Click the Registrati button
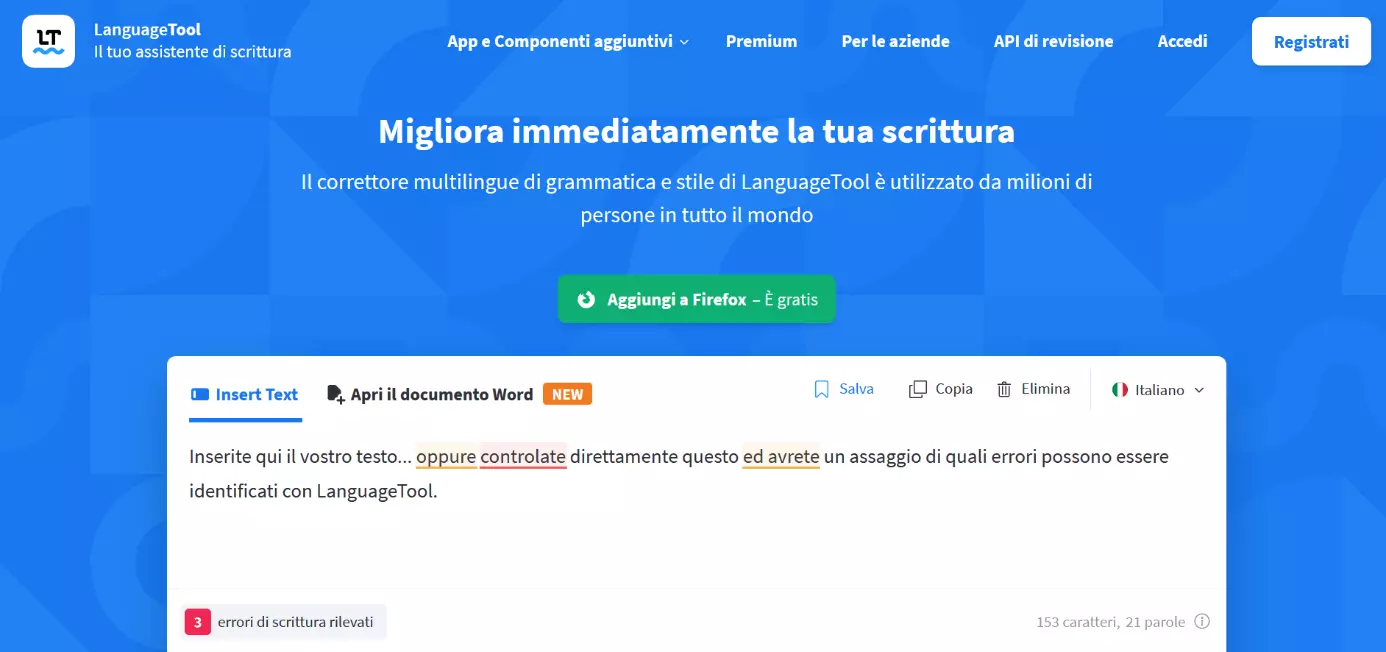This screenshot has height=652, width=1386. [1311, 41]
